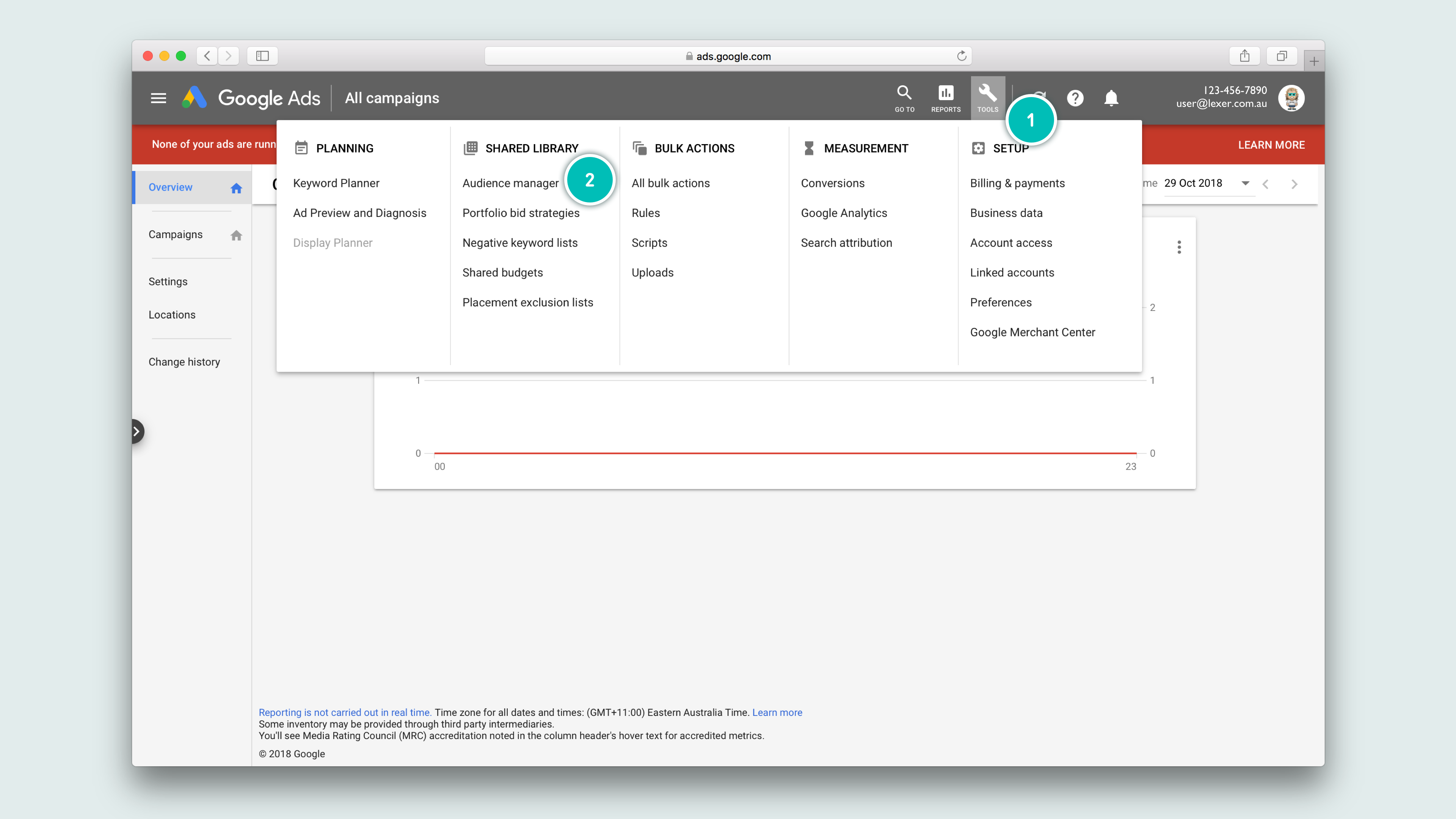The width and height of the screenshot is (1456, 819).
Task: Open Audience manager in Shared Library
Action: coord(510,183)
